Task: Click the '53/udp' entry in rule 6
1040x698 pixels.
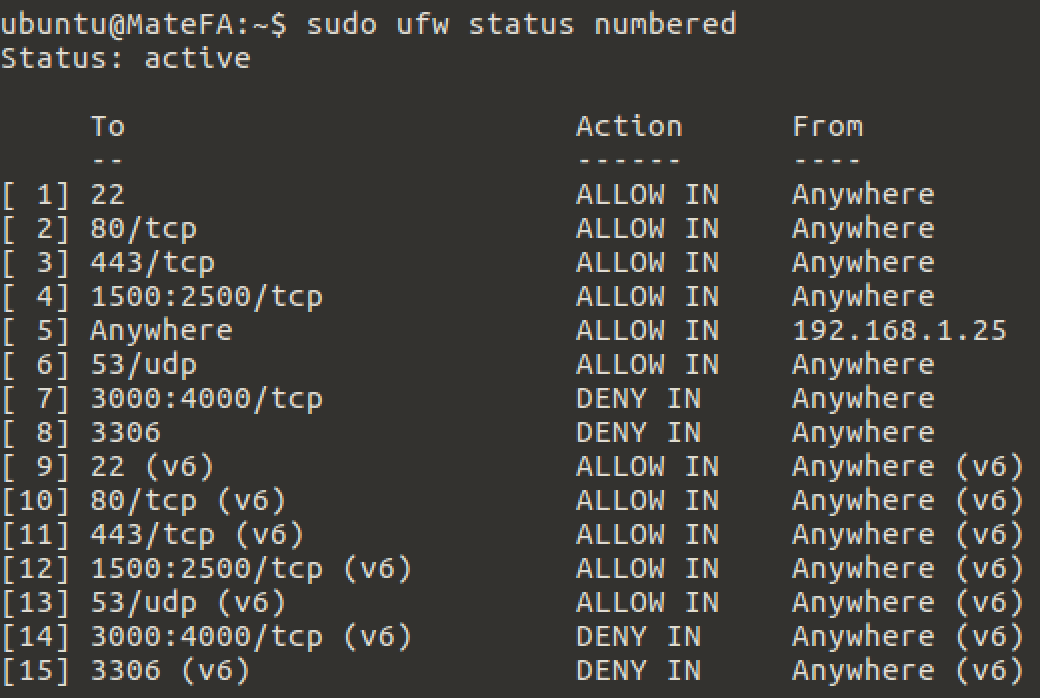Action: pyautogui.click(x=144, y=366)
